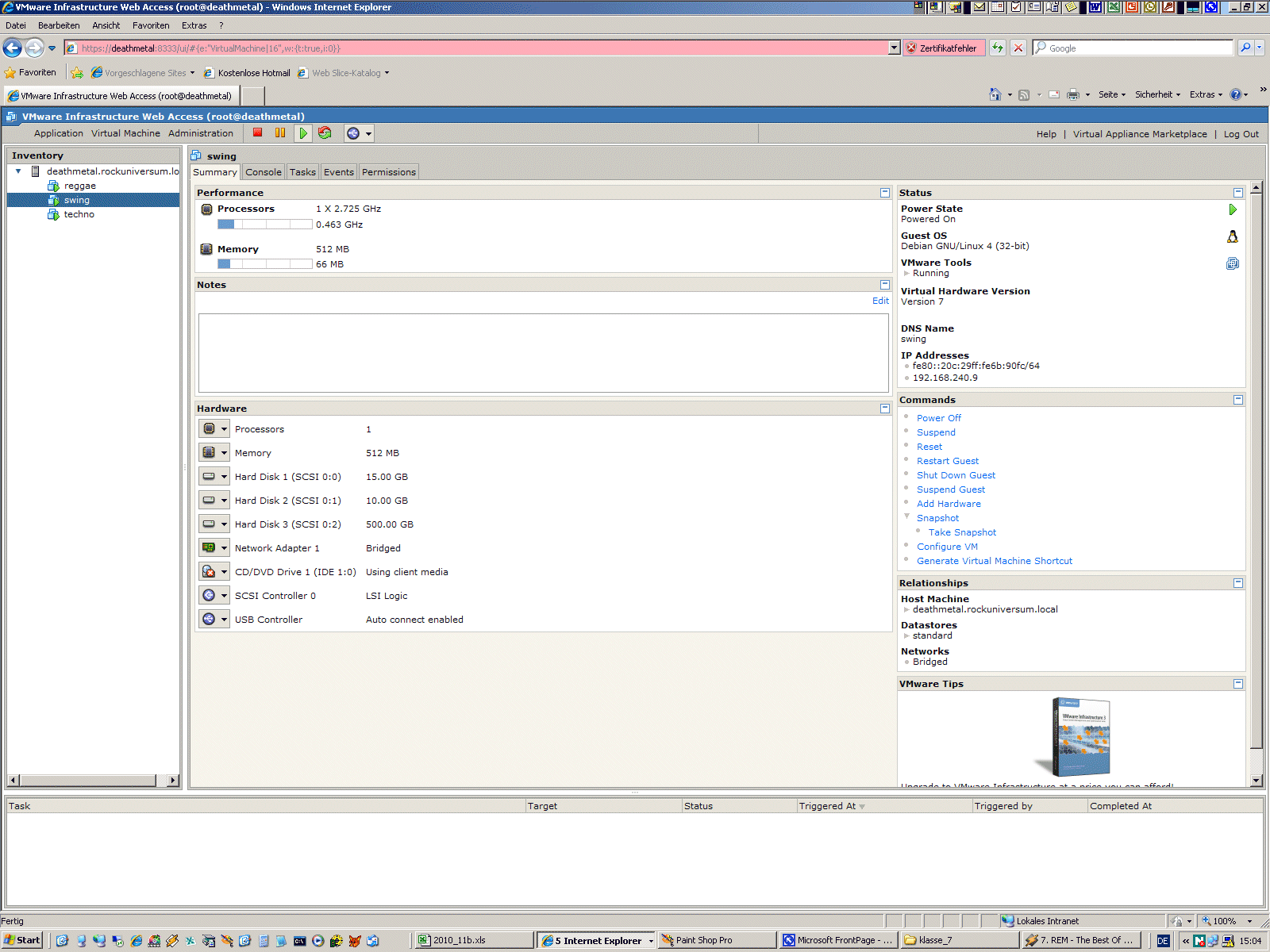Click Edit link in Notes
Viewport: 1270px width, 952px height.
[880, 301]
